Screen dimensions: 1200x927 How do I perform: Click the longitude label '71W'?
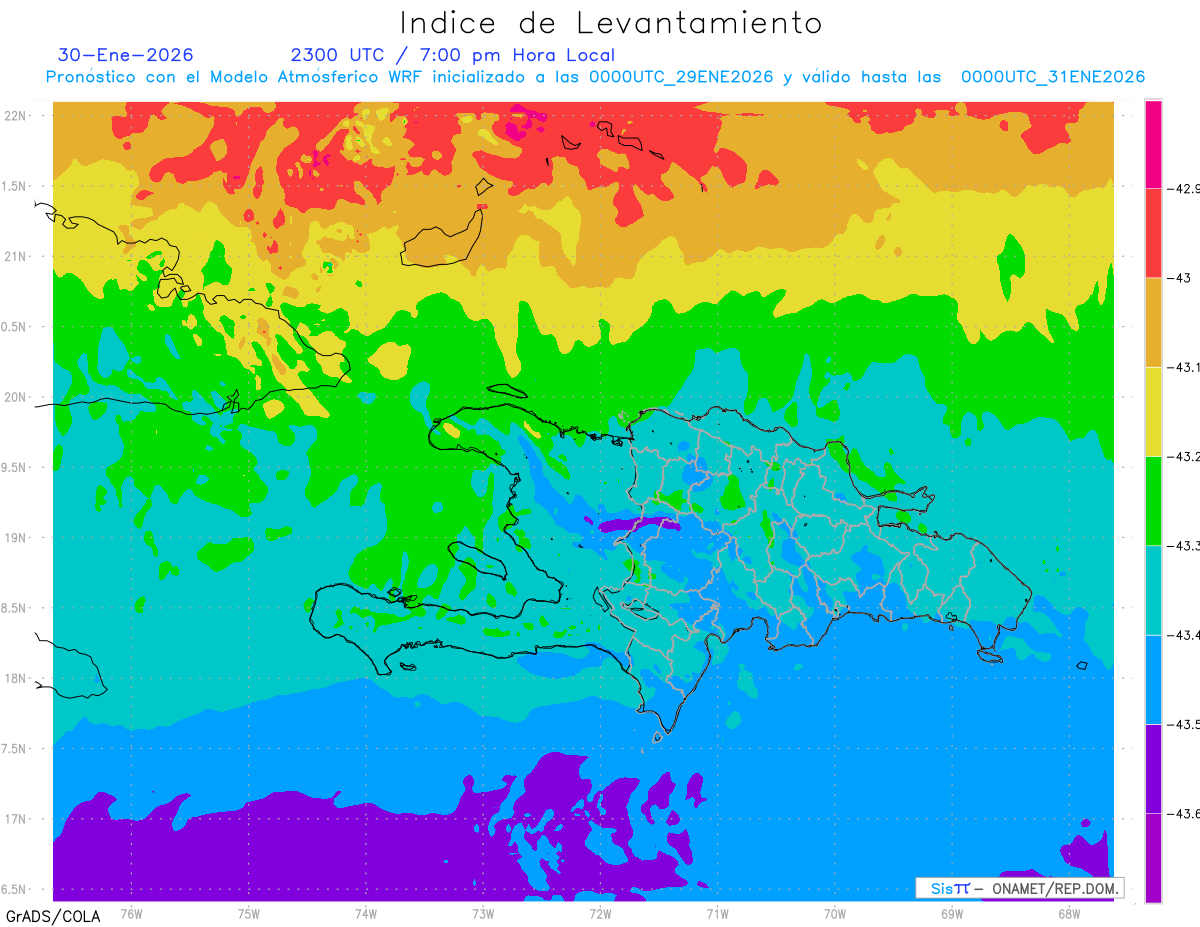[x=718, y=913]
